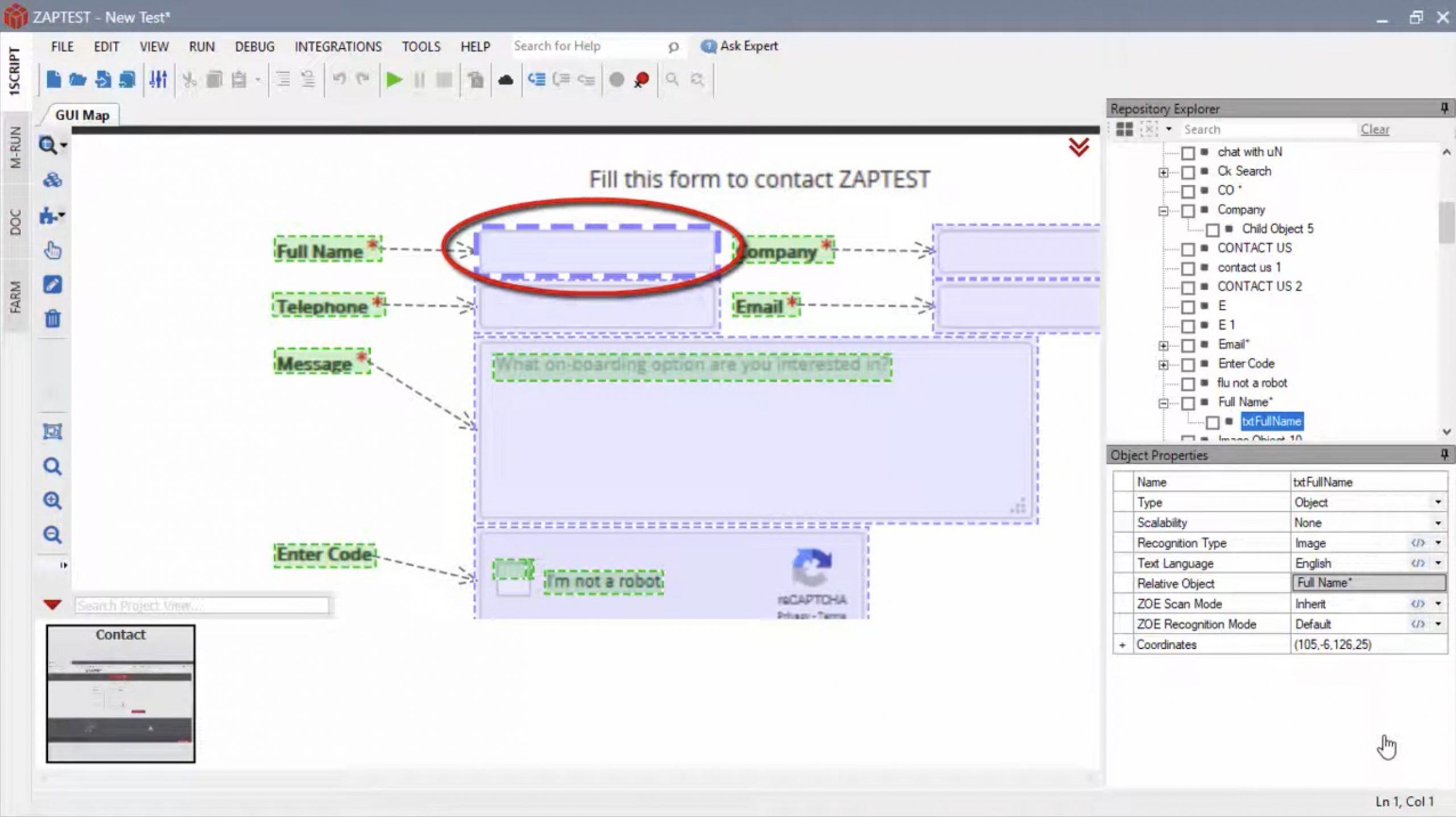Select the zoom in icon on canvas
The height and width of the screenshot is (817, 1456).
53,500
